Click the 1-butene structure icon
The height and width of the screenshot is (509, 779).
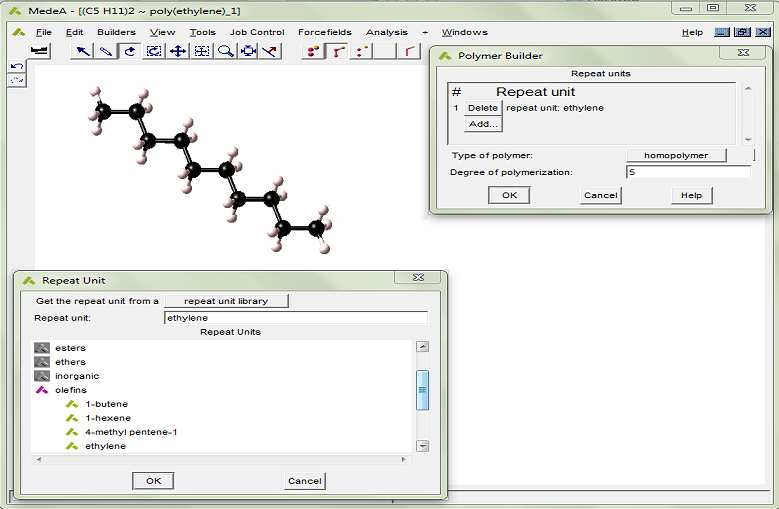click(x=72, y=404)
